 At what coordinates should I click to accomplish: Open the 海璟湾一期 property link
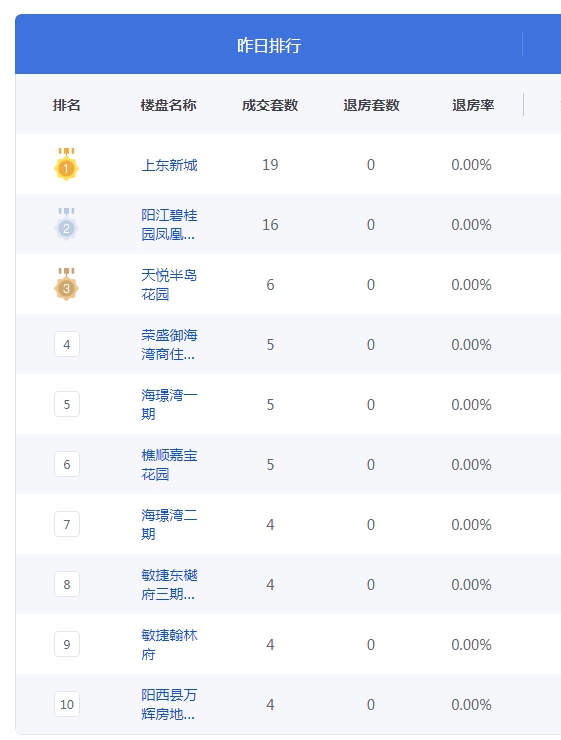(169, 404)
